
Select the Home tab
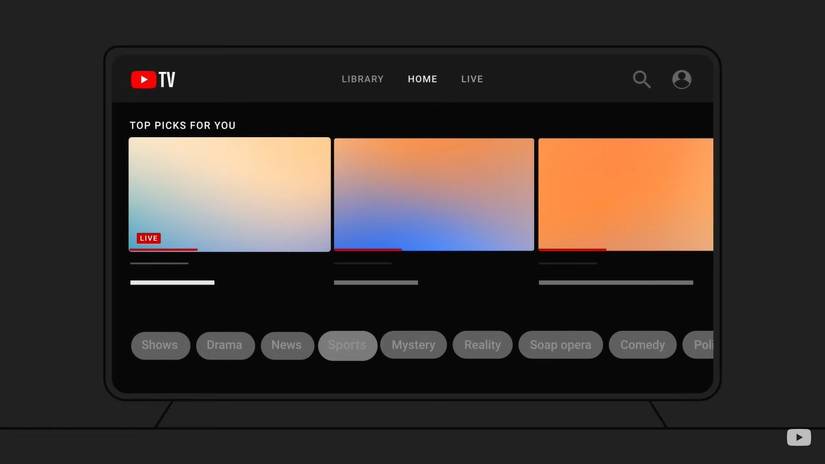point(422,79)
